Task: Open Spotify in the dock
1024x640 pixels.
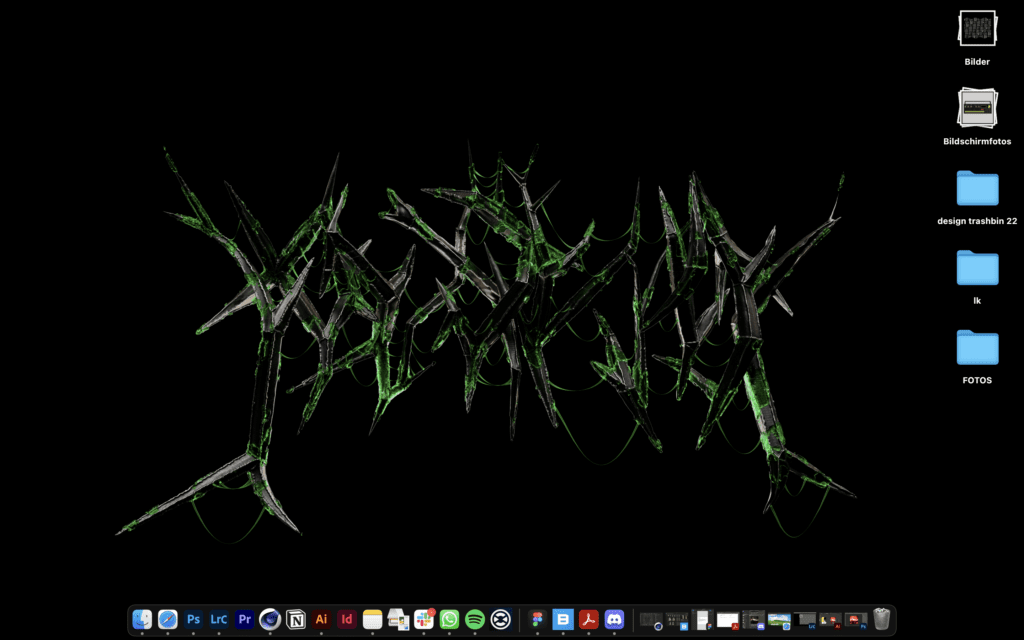Action: [475, 620]
